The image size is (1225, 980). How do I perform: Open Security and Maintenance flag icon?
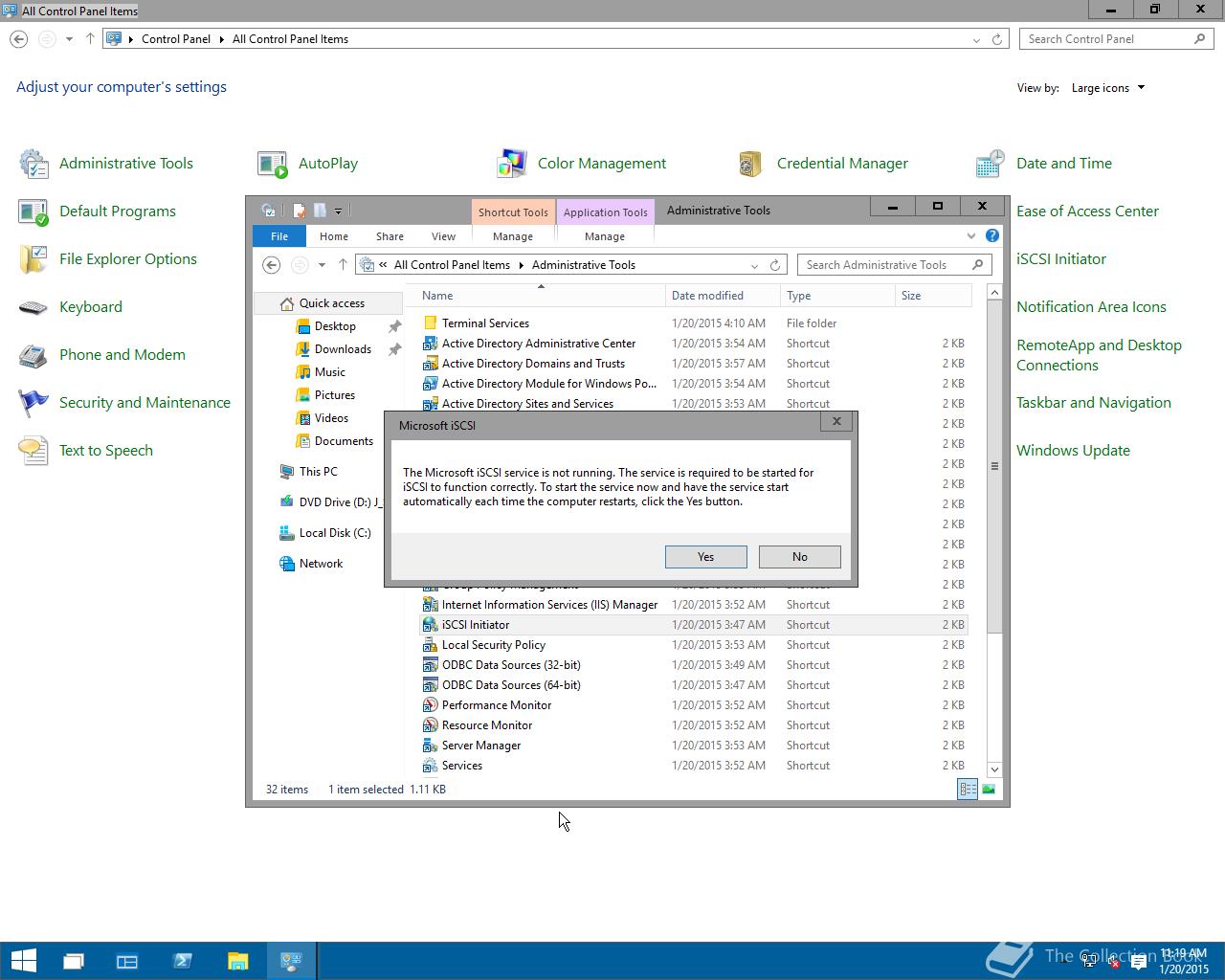[33, 403]
